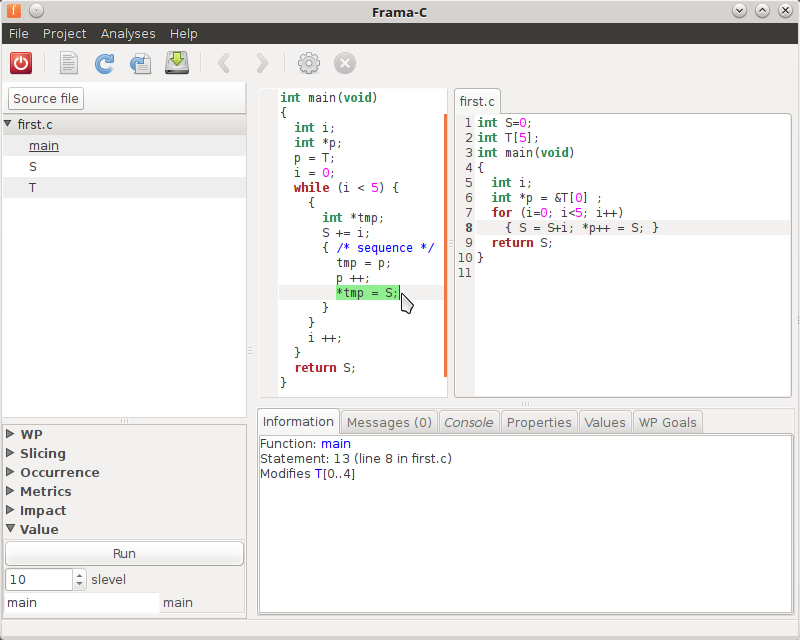Click the Save session download icon
The width and height of the screenshot is (800, 640).
pyautogui.click(x=177, y=63)
